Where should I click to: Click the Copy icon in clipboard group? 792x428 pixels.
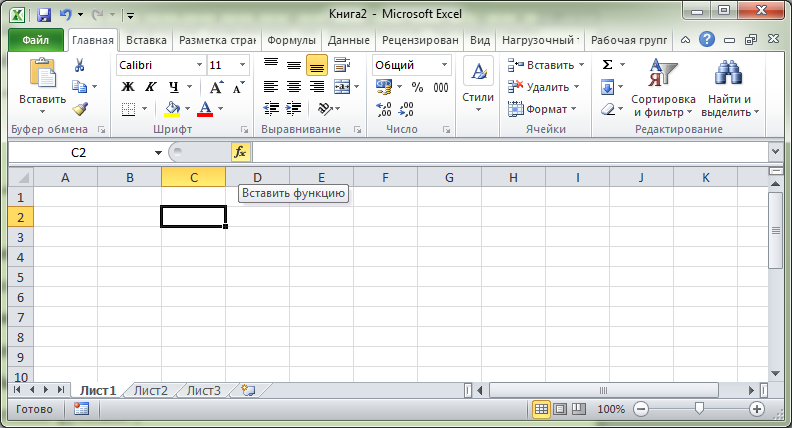79,87
